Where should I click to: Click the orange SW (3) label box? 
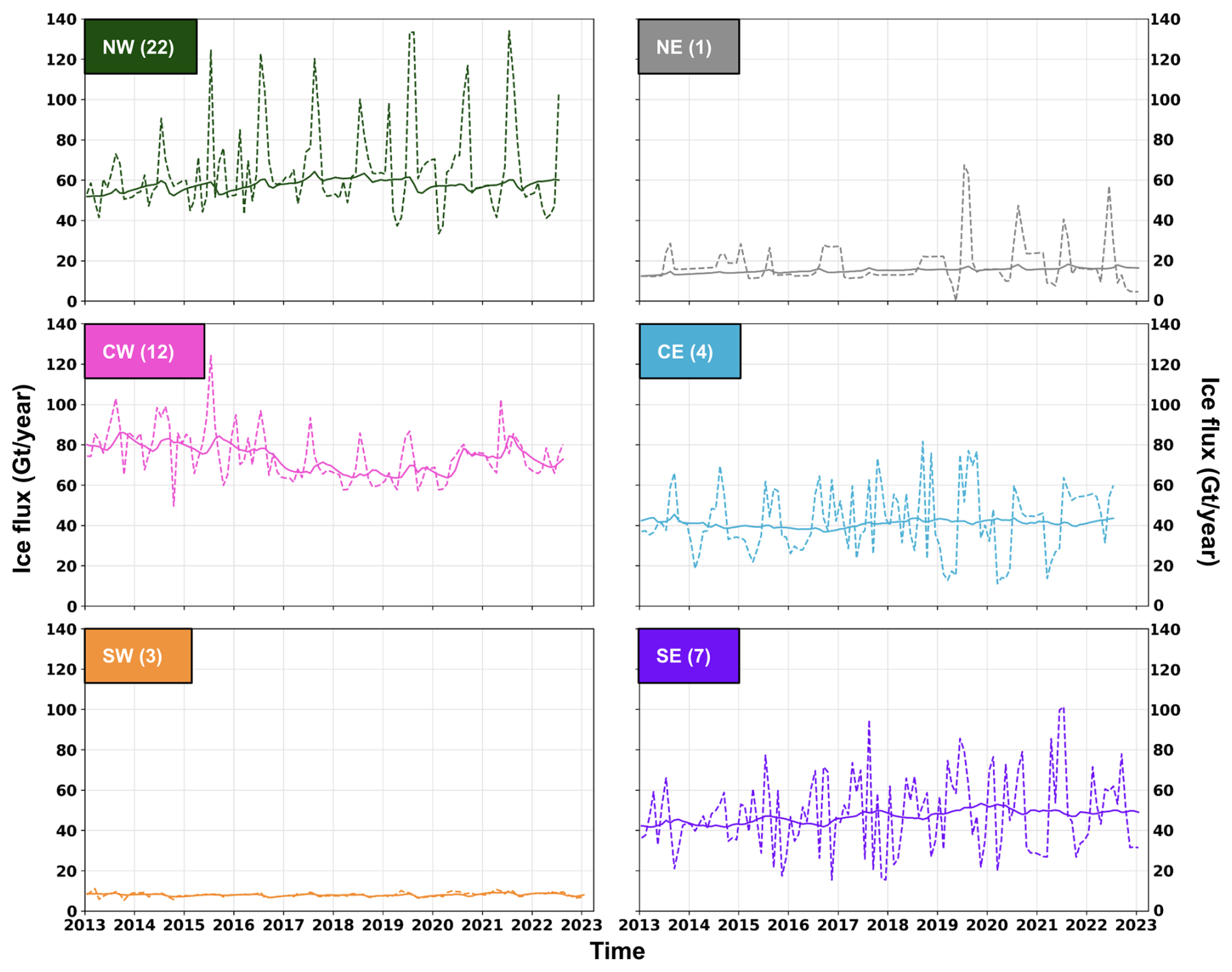[x=137, y=656]
